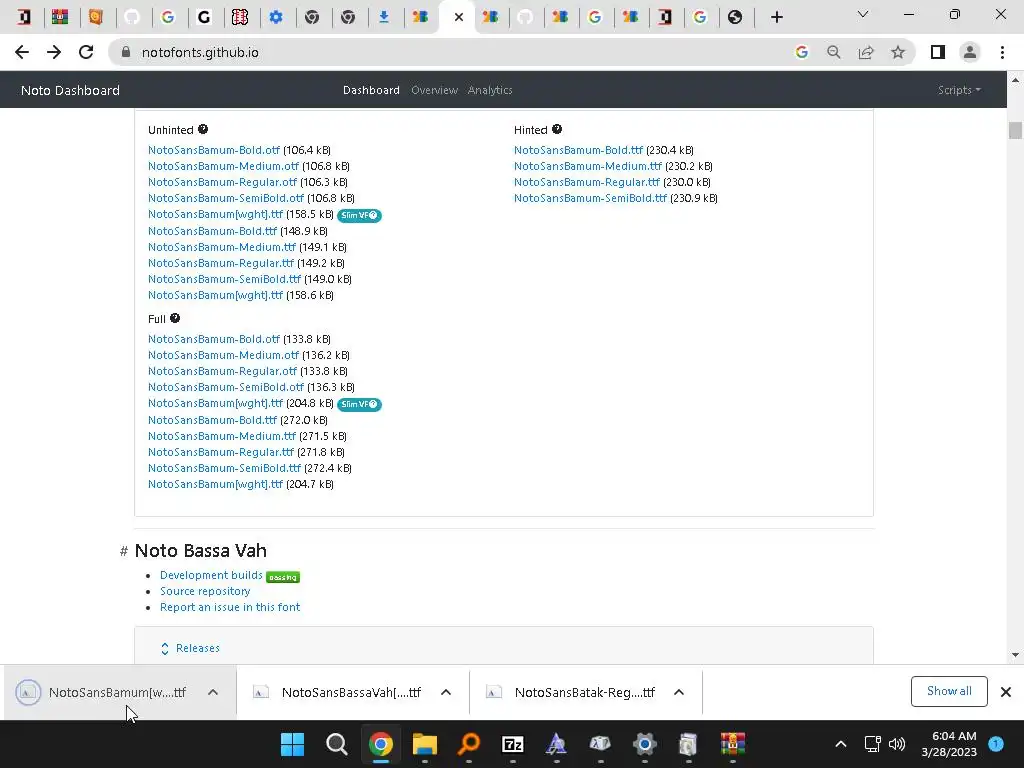Close the downloads bar
This screenshot has height=768, width=1024.
click(x=1006, y=692)
